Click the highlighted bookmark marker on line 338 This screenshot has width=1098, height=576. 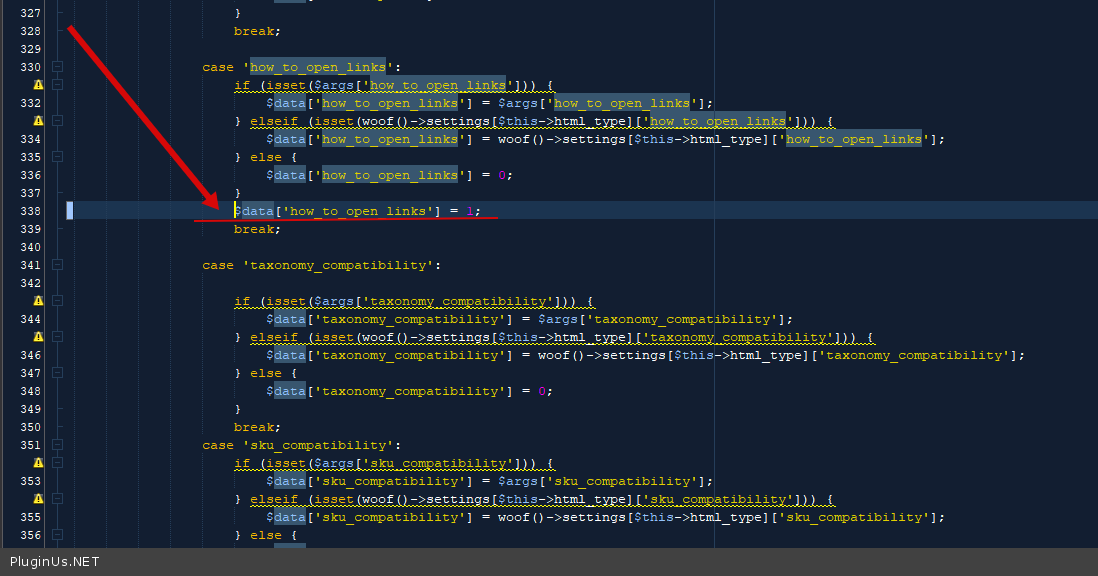coord(70,211)
